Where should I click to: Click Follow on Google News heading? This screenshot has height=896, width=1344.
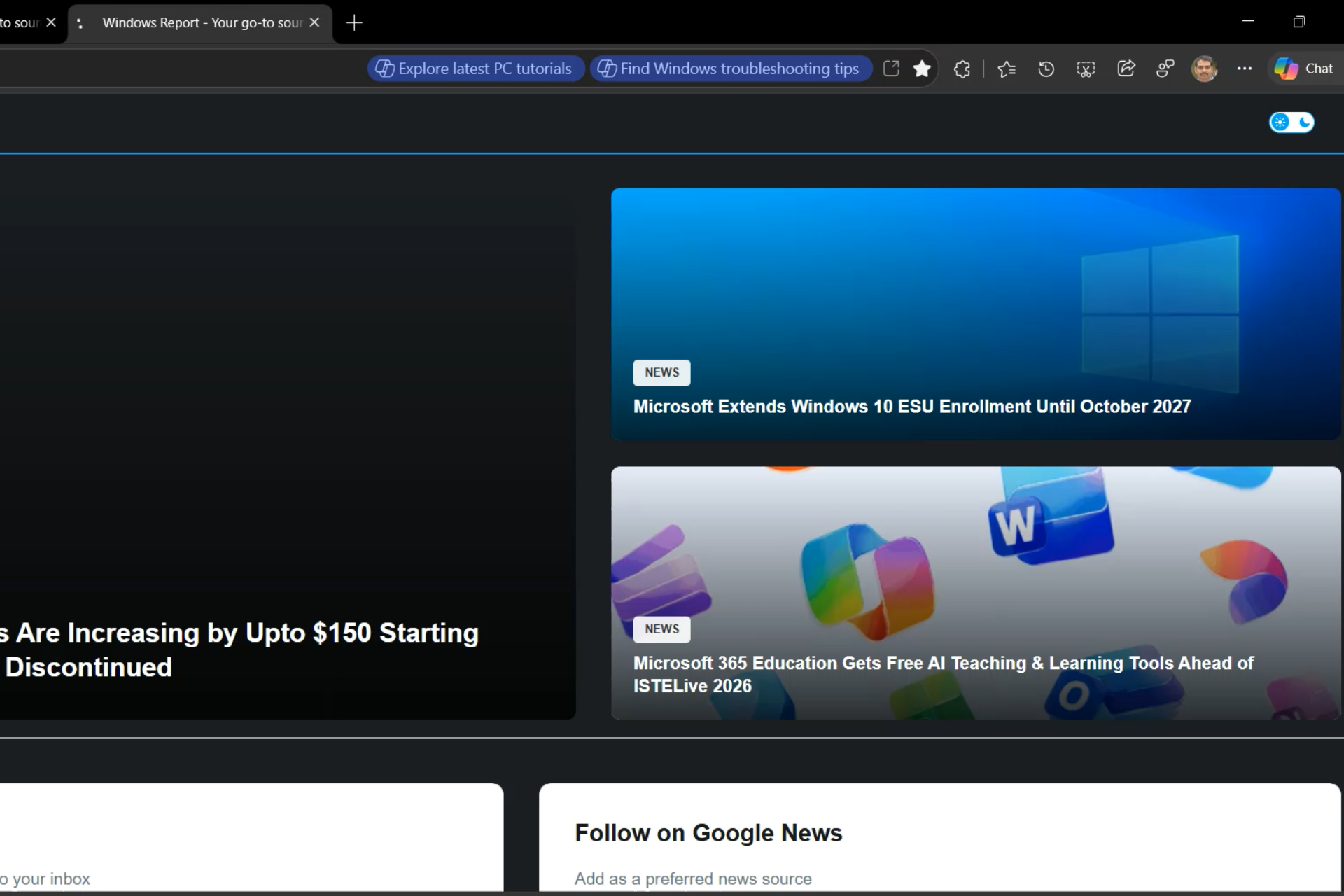pyautogui.click(x=708, y=833)
